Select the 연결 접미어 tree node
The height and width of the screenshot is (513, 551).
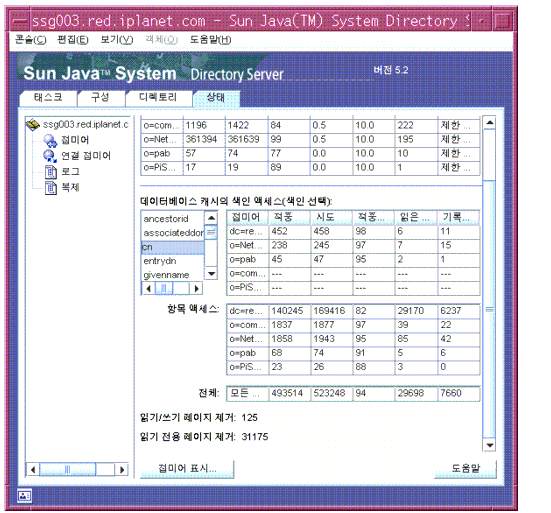pyautogui.click(x=86, y=156)
